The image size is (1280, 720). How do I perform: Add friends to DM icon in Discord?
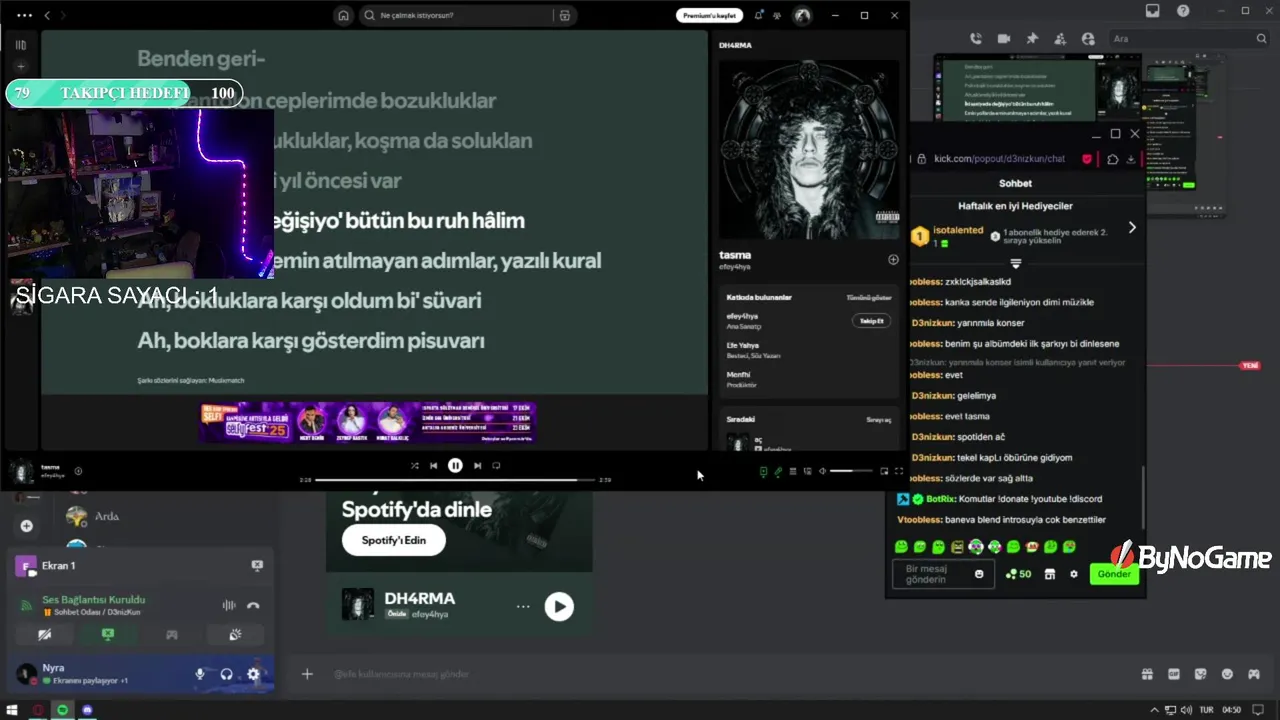tap(1060, 38)
